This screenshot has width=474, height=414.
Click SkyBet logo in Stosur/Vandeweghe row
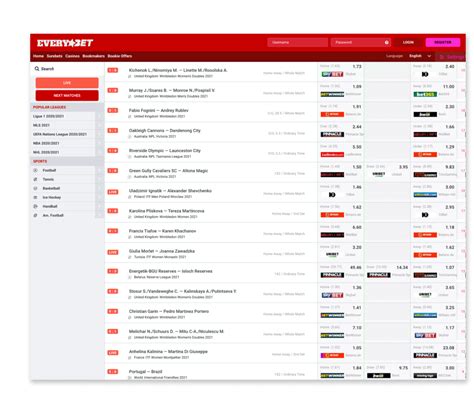pyautogui.click(x=332, y=295)
